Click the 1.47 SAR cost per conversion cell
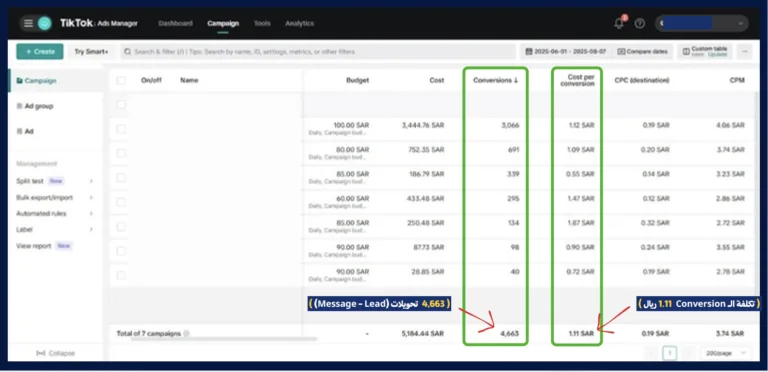The height and width of the screenshot is (372, 768). (x=581, y=199)
